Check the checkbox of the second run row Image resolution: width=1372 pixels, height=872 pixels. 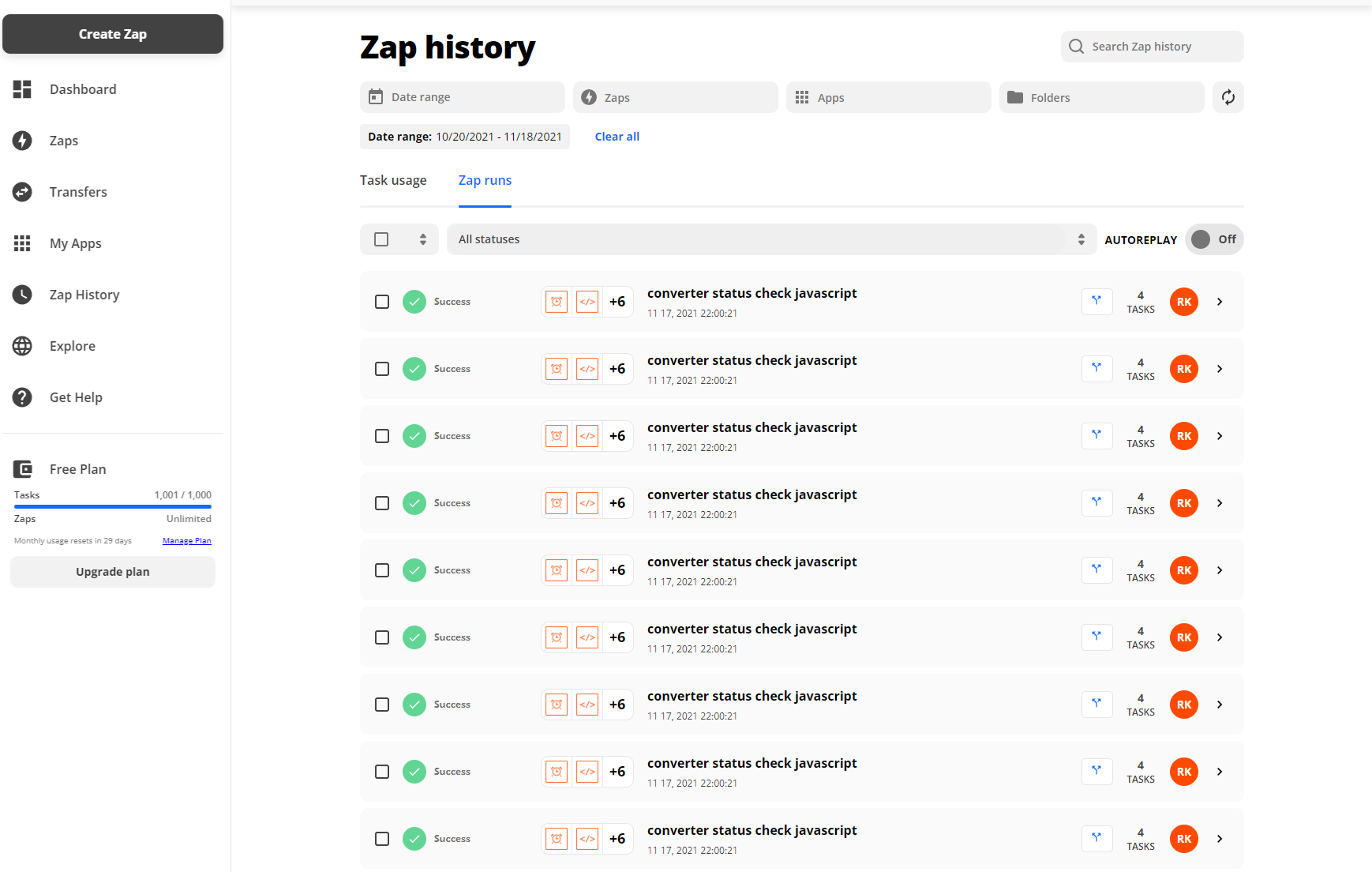(382, 369)
